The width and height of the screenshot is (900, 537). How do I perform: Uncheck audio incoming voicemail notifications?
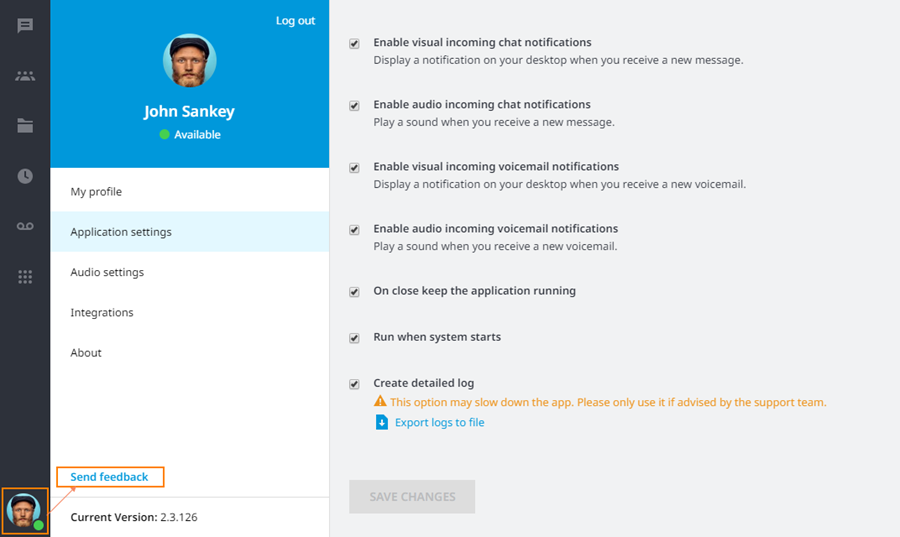tap(354, 230)
